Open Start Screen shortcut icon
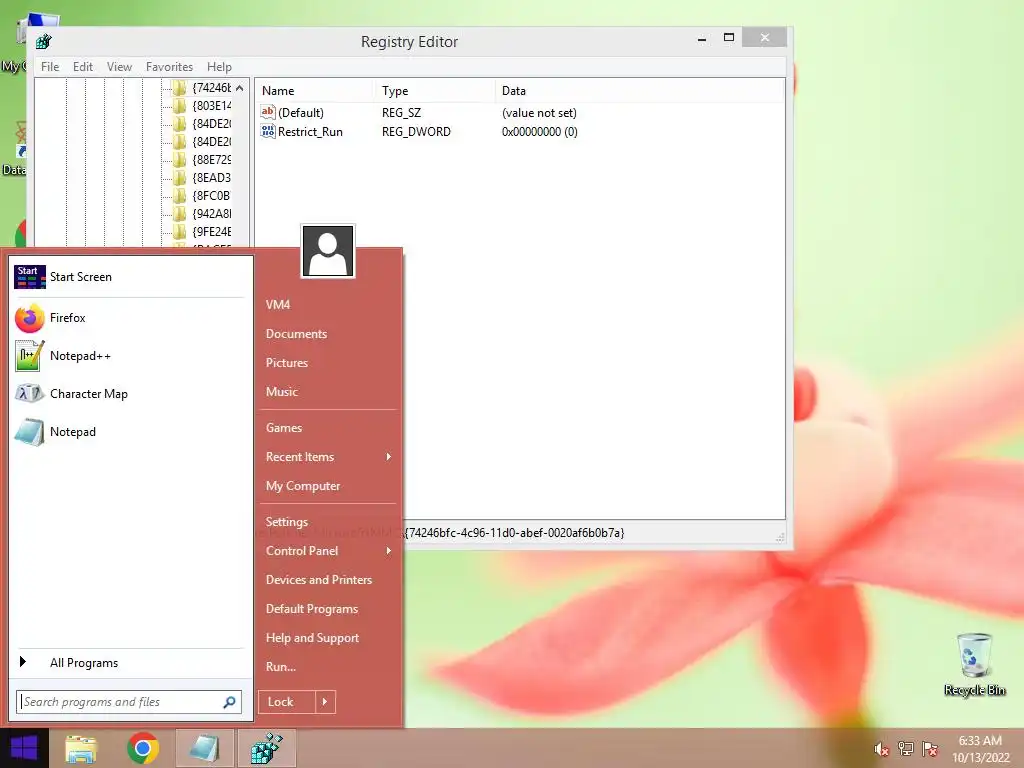The image size is (1024, 768). coord(30,277)
